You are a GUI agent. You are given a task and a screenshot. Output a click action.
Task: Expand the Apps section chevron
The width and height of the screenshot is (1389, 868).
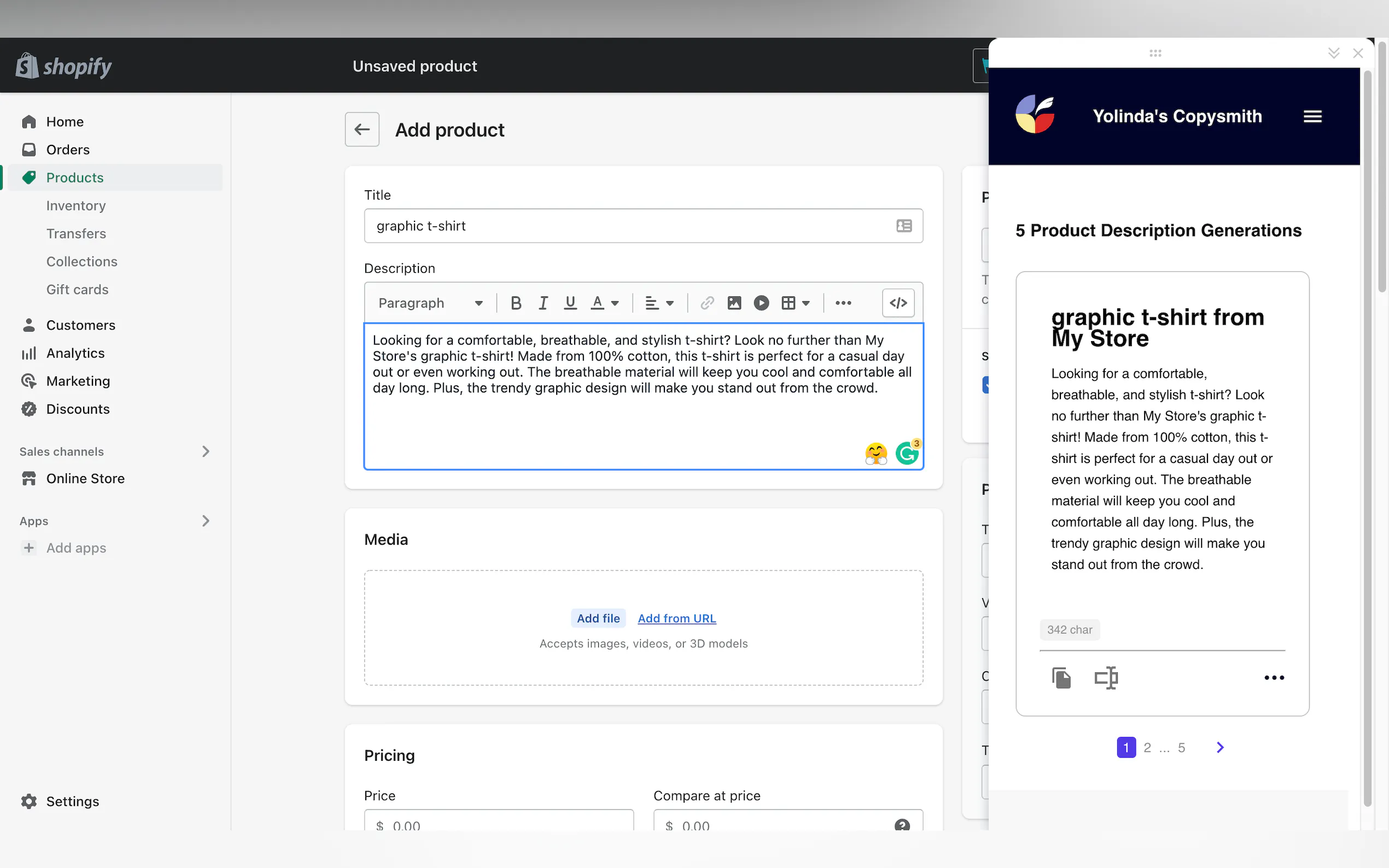point(206,521)
